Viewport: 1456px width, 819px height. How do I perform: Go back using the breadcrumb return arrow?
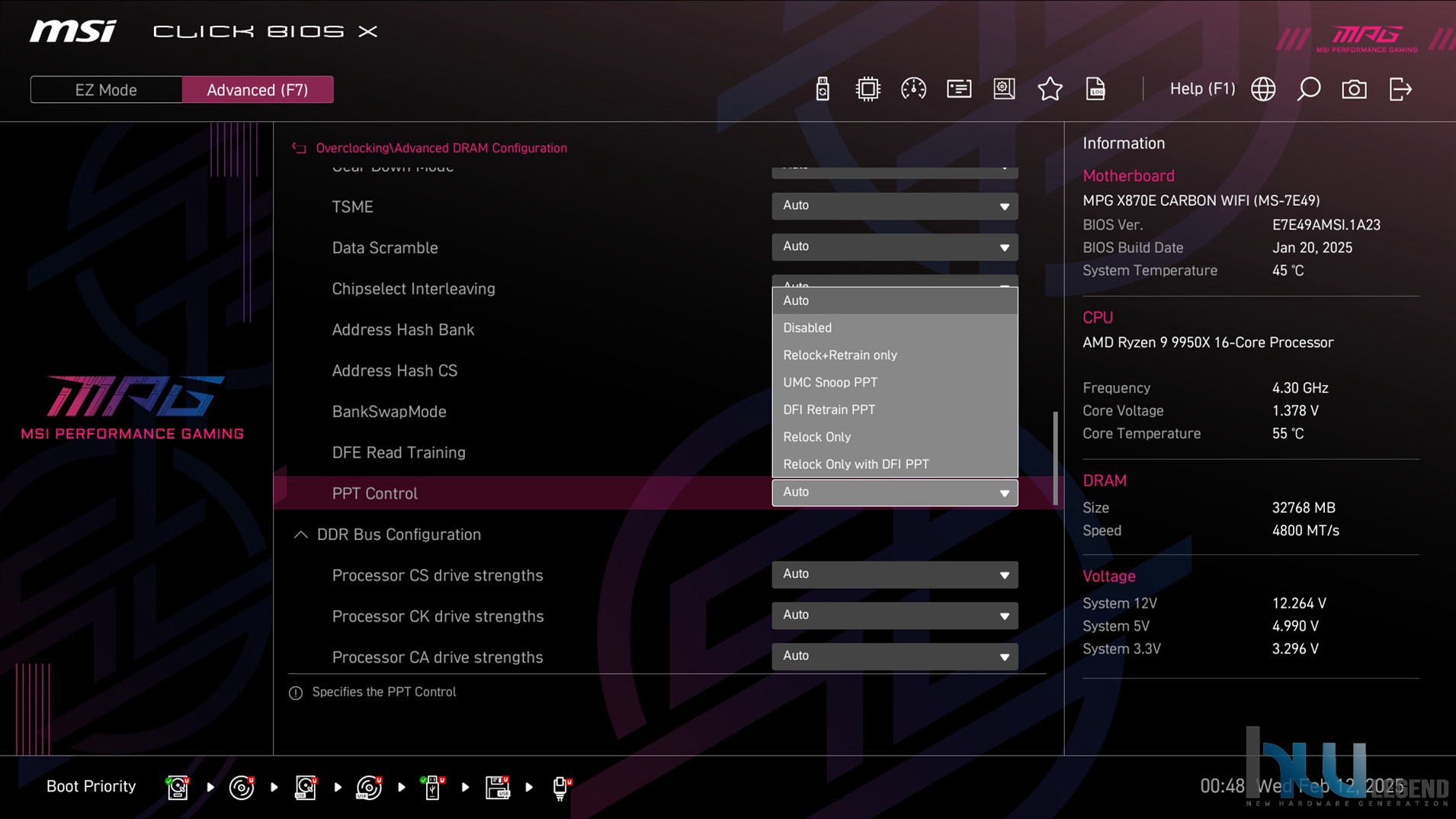[299, 148]
